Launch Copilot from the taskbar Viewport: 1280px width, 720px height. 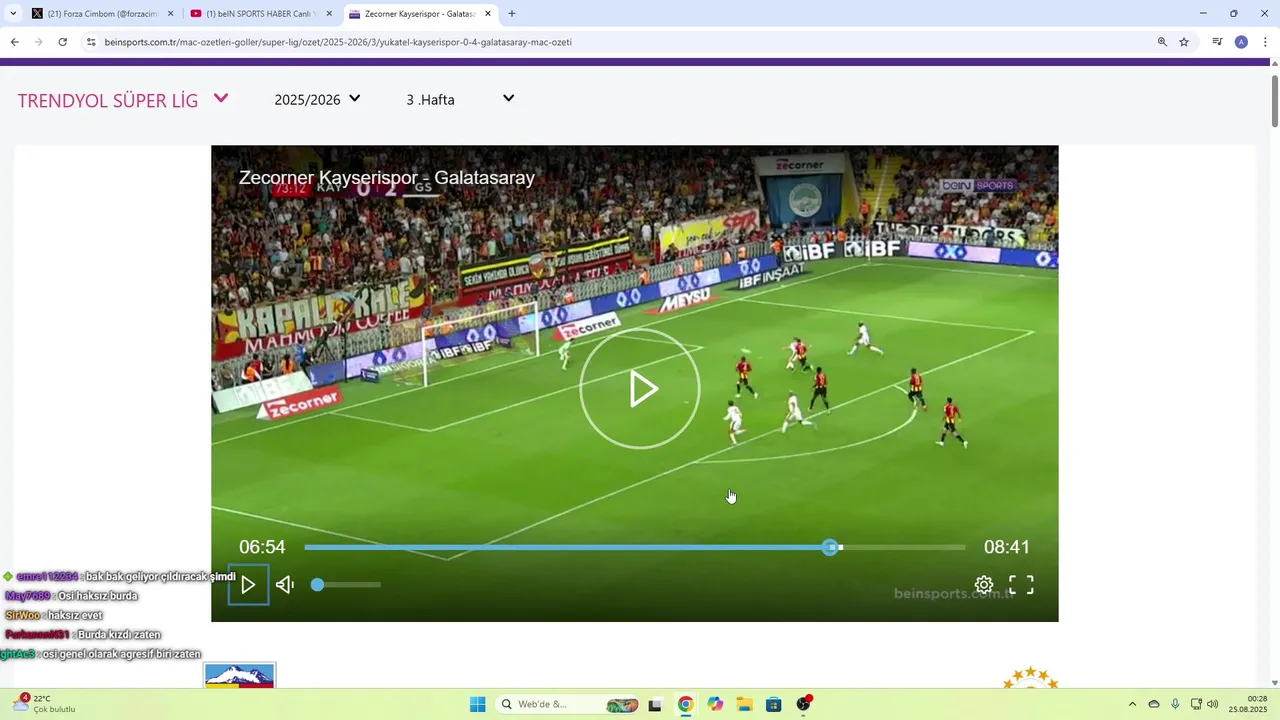click(x=715, y=704)
